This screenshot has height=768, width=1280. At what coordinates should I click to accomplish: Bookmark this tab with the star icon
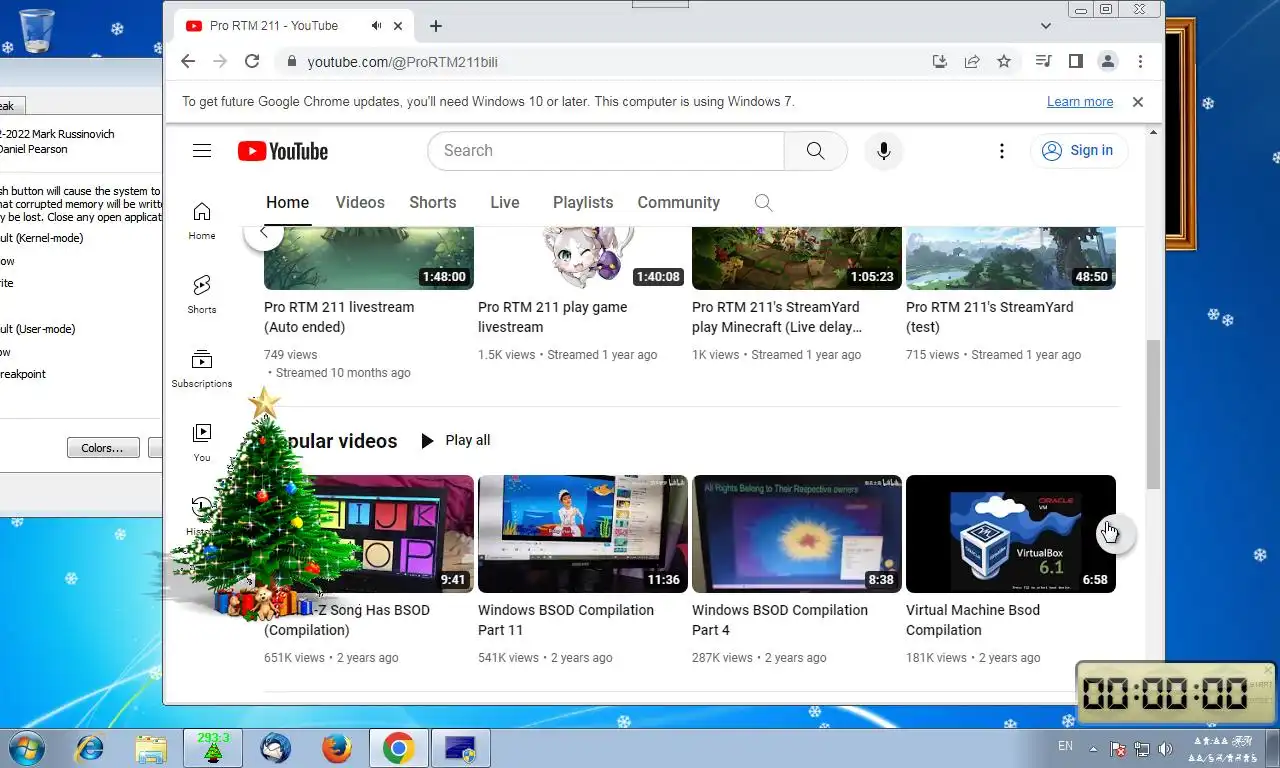click(x=1004, y=61)
